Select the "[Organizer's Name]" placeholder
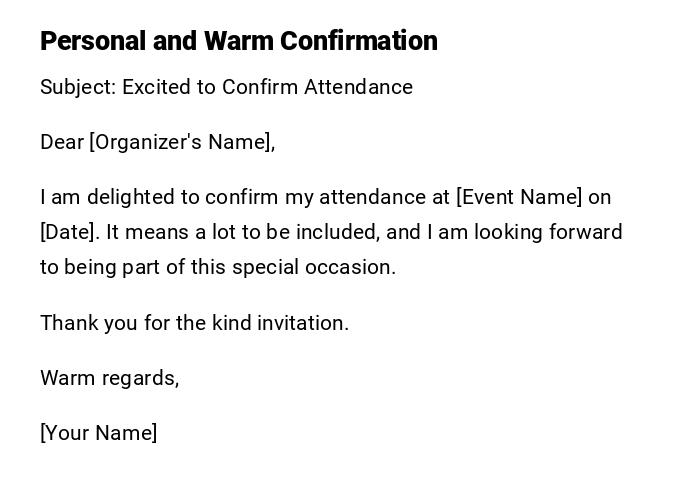Viewport: 700px width, 495px height. point(182,142)
